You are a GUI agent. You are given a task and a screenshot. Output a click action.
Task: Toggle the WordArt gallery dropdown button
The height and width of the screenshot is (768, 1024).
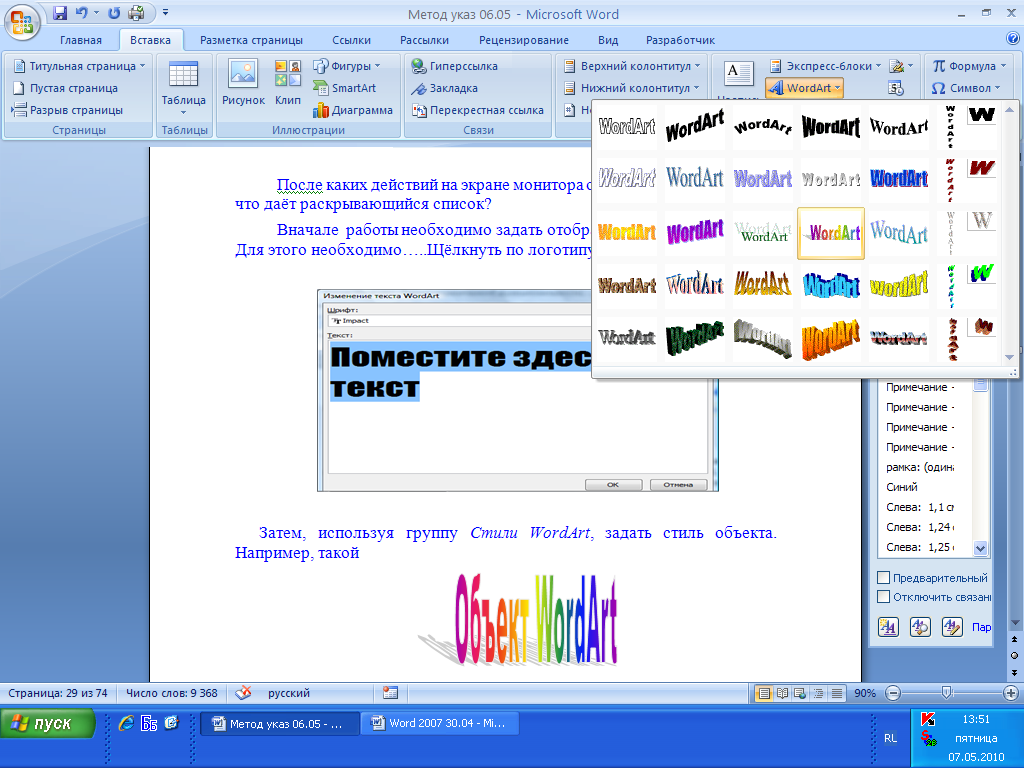(x=805, y=88)
